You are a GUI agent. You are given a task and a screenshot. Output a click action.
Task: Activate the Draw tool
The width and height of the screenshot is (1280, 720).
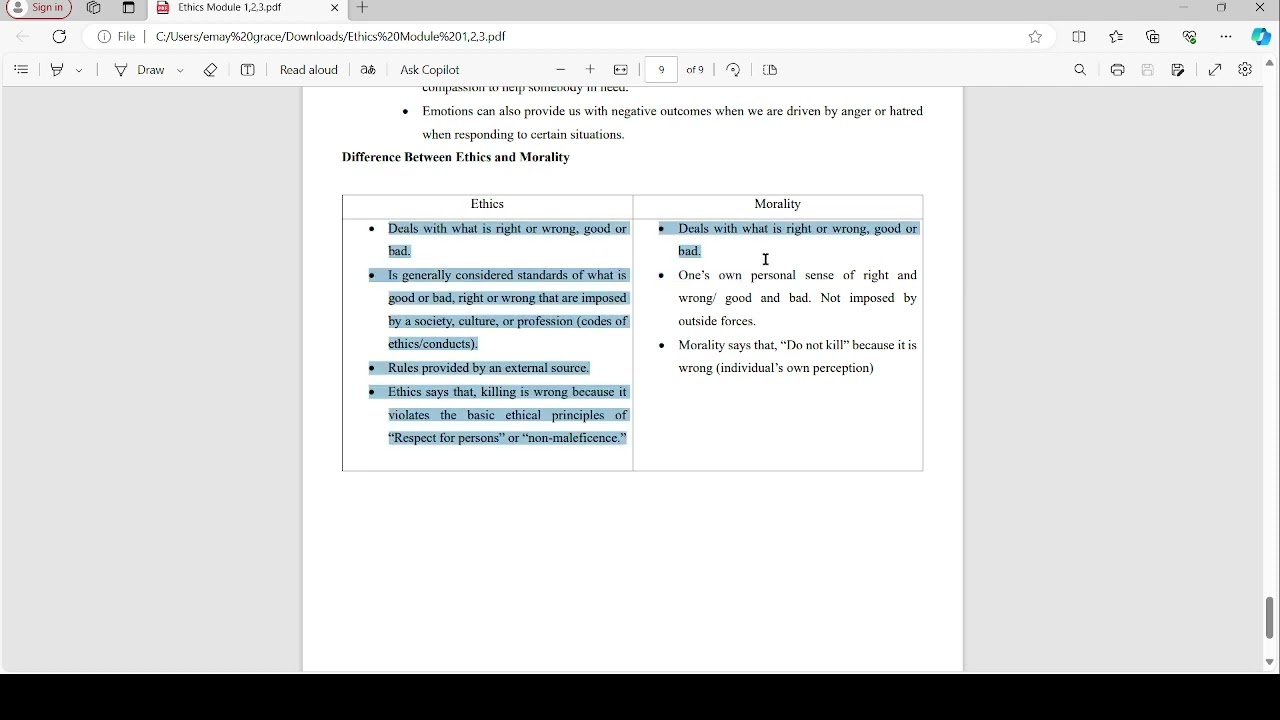[x=139, y=70]
